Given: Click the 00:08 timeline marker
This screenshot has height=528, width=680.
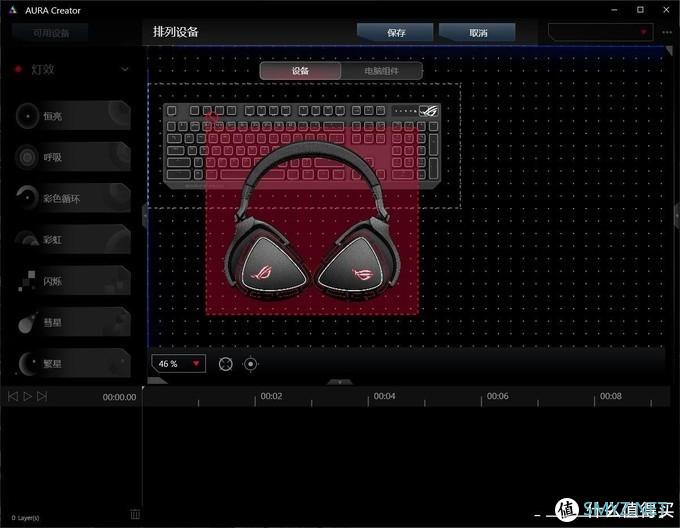Looking at the screenshot, I should coord(611,396).
